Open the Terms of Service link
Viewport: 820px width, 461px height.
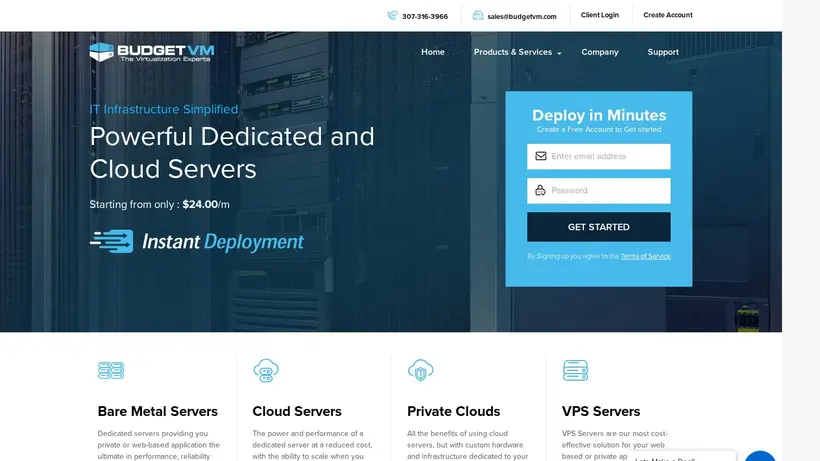pyautogui.click(x=645, y=256)
